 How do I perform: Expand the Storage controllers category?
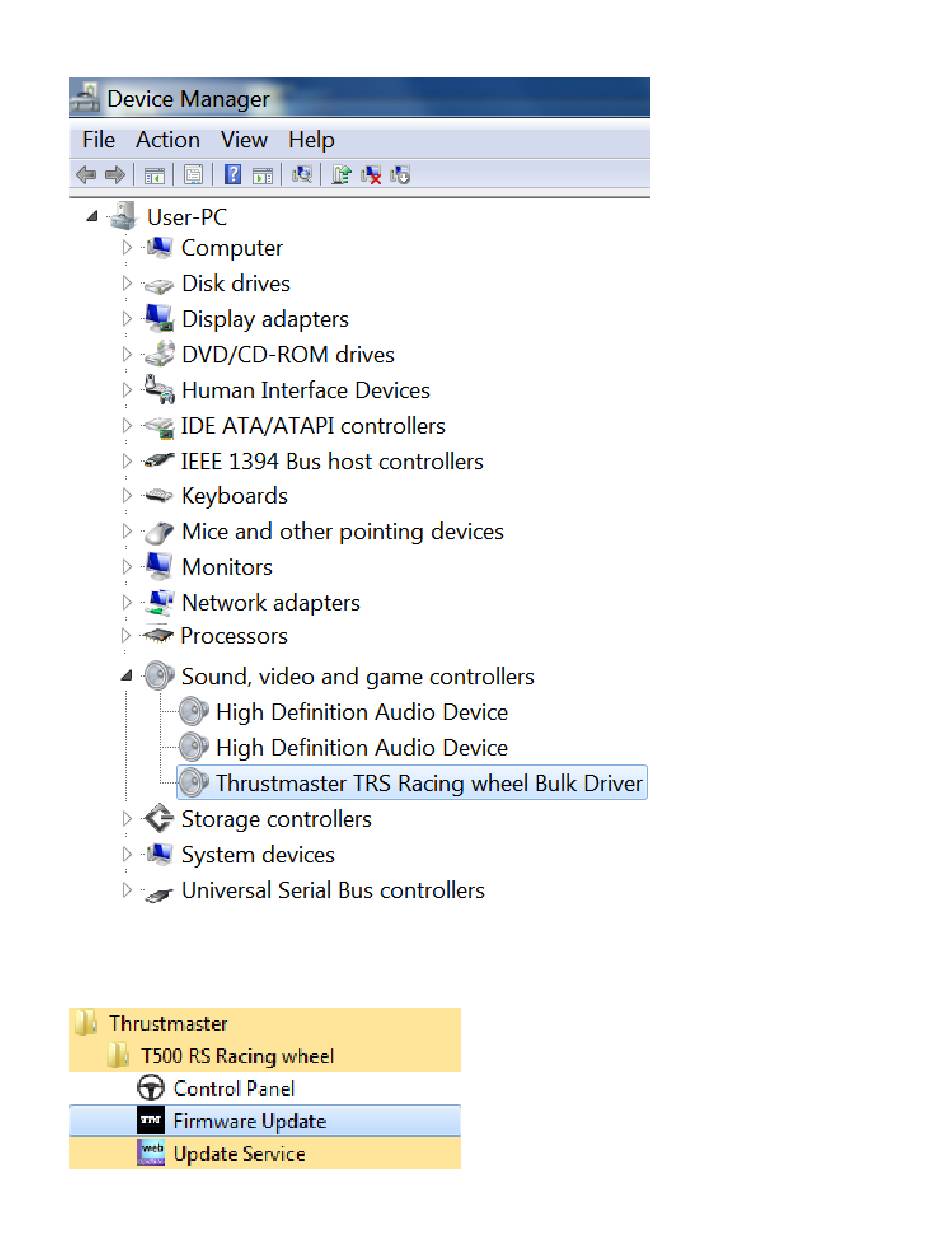[127, 818]
